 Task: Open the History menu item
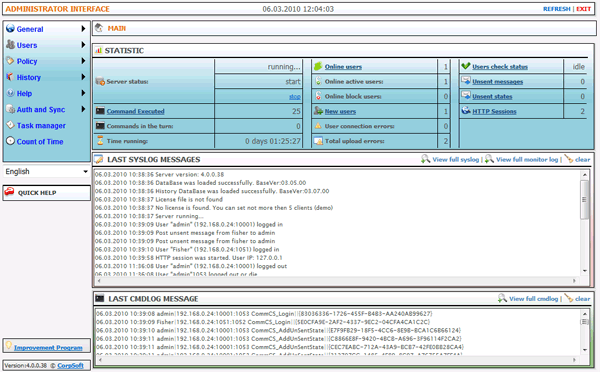point(29,77)
